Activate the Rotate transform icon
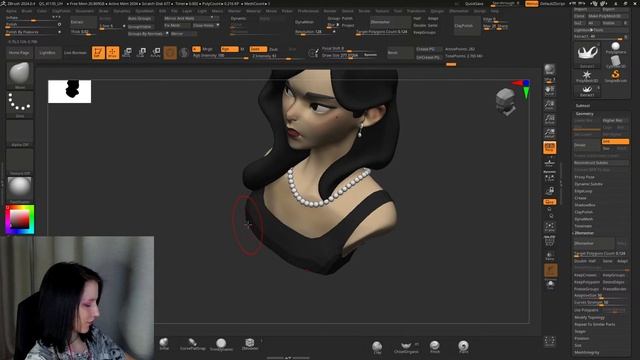Screen dimensions: 640x360 pos(156,53)
